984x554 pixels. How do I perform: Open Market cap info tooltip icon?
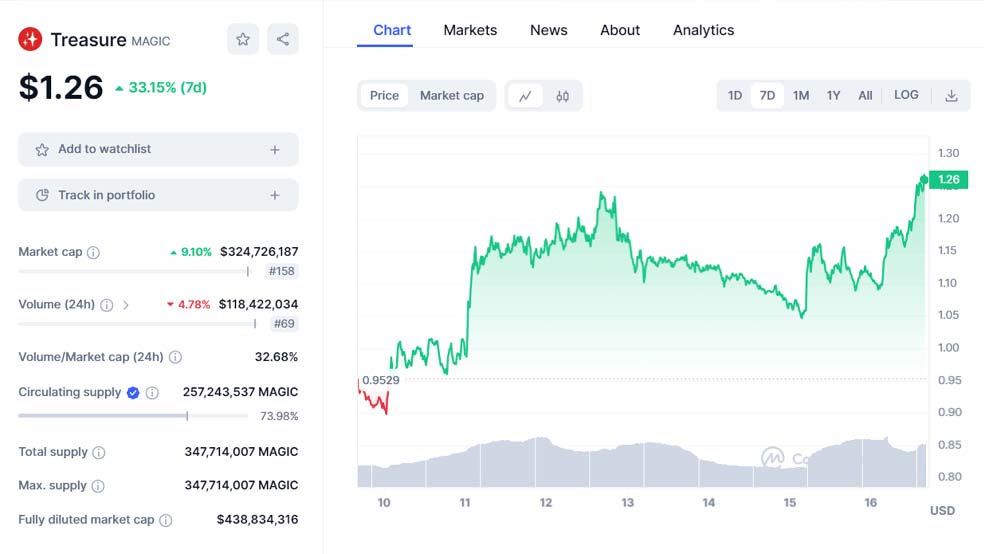pyautogui.click(x=94, y=252)
